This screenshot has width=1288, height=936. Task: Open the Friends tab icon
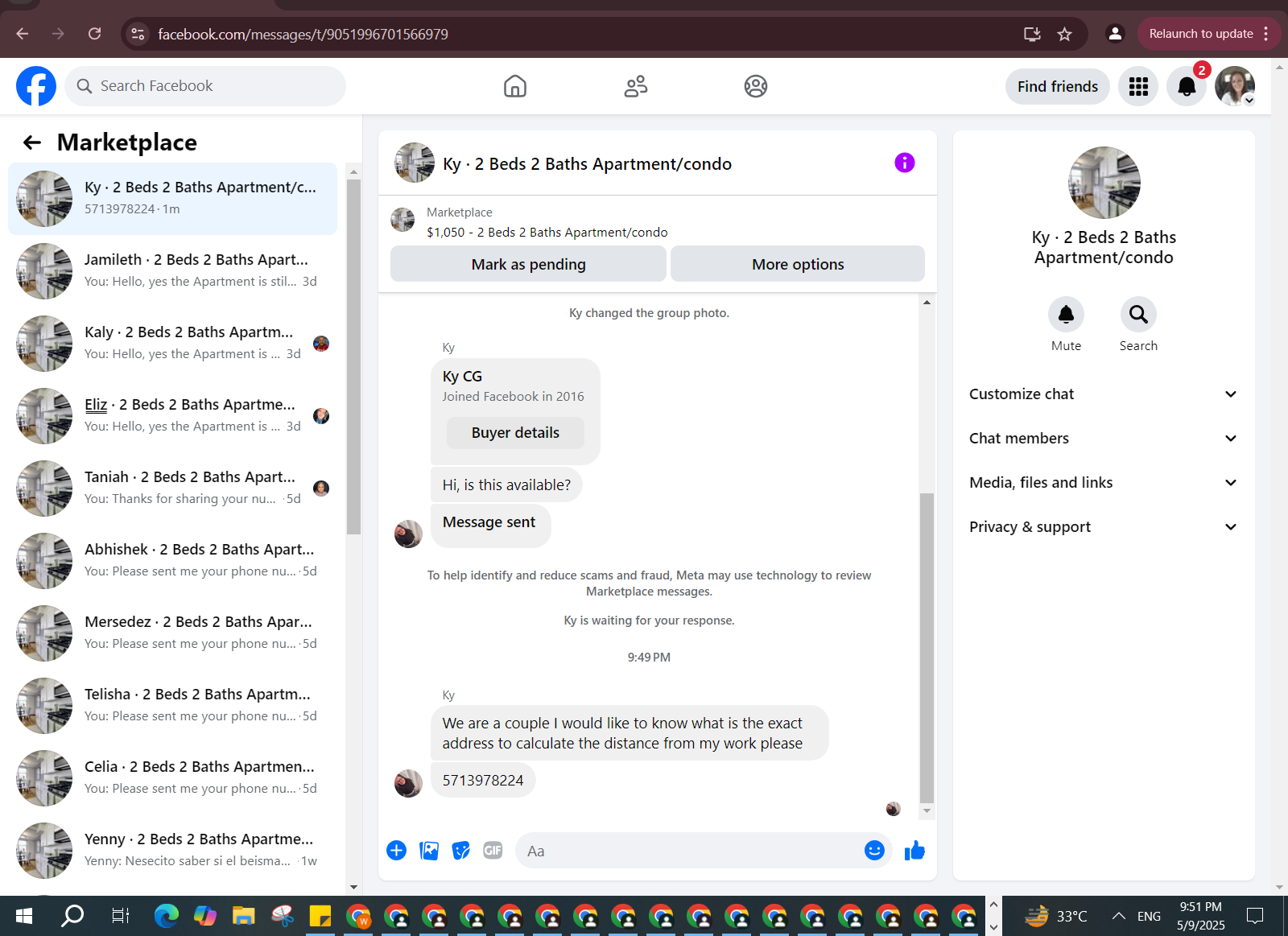click(x=636, y=86)
